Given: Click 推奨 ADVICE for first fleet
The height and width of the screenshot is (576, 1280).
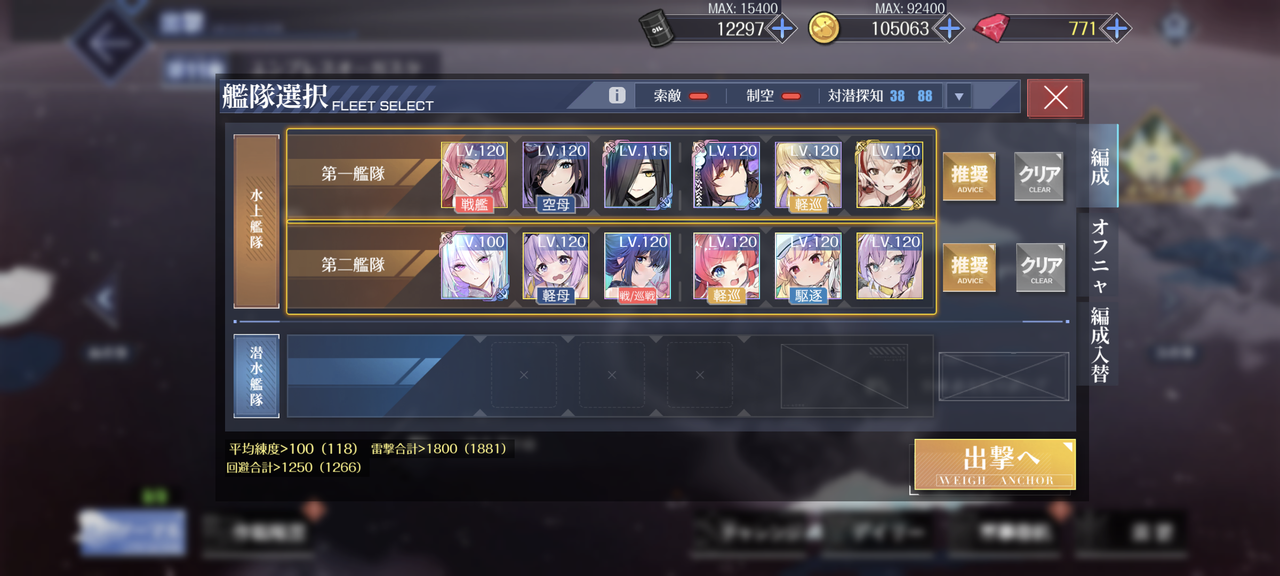Looking at the screenshot, I should click(969, 177).
